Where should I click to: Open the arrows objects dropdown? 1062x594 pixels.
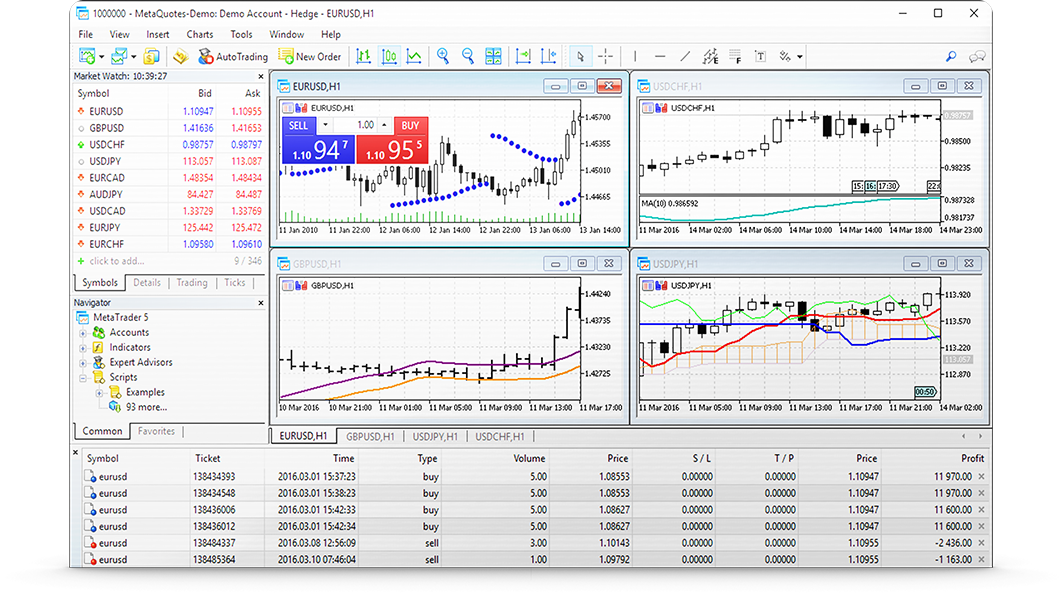800,57
